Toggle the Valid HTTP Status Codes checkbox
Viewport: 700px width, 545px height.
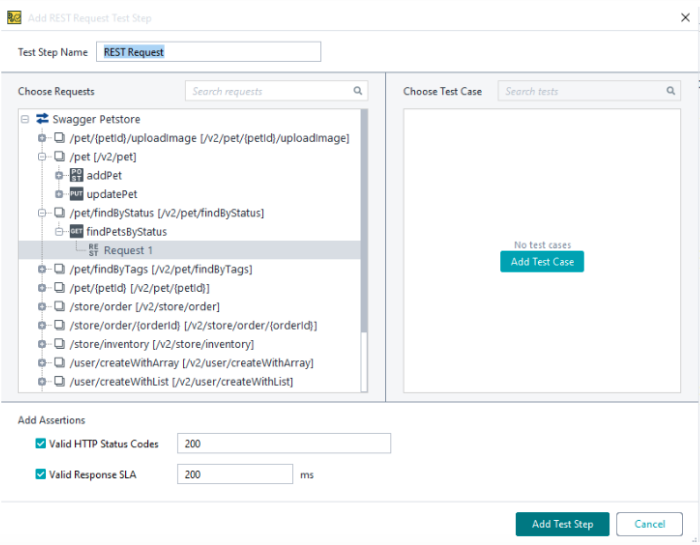[40, 444]
